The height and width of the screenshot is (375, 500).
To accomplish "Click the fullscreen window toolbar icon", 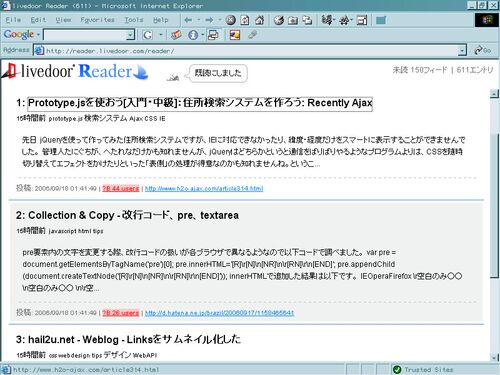I will click(362, 20).
